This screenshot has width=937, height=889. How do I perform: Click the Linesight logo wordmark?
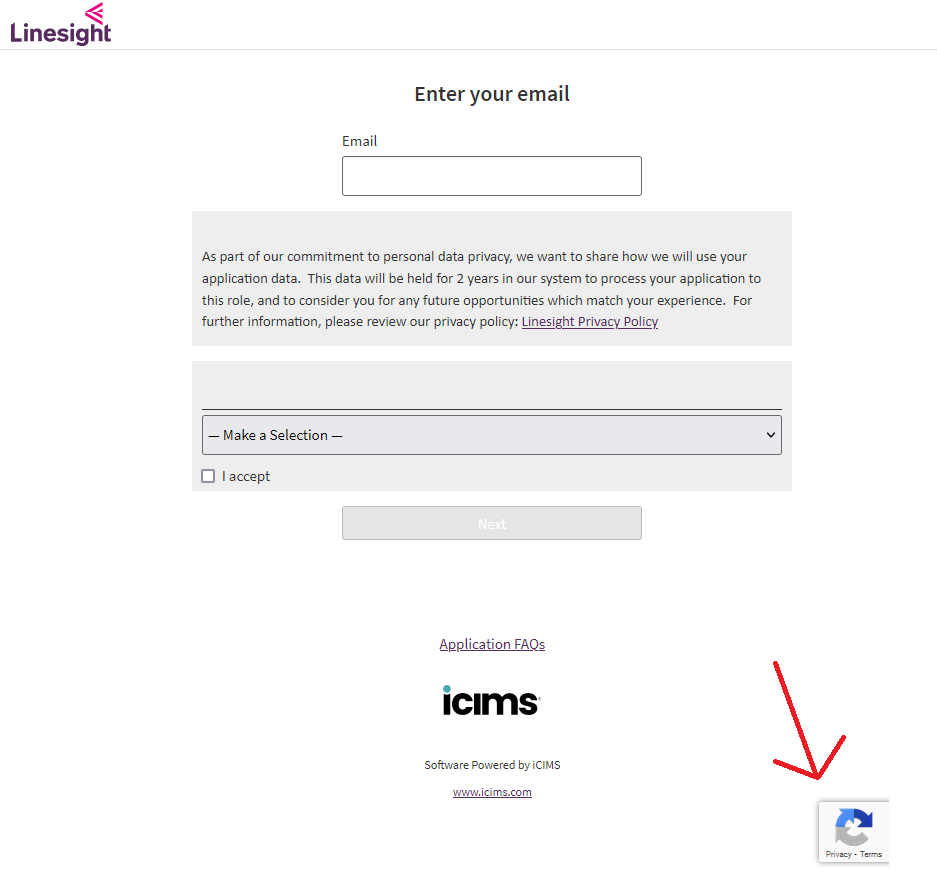click(60, 33)
